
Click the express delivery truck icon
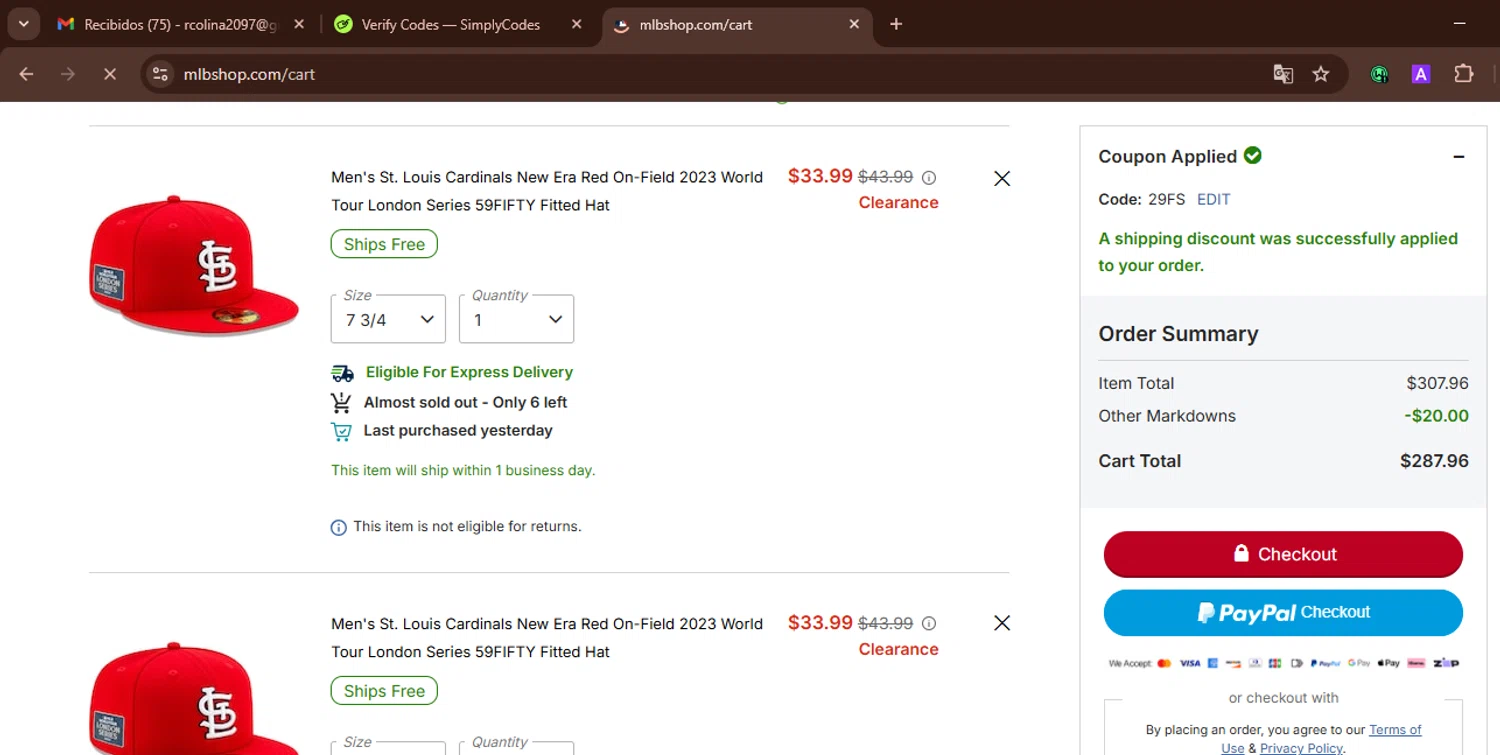(x=342, y=373)
